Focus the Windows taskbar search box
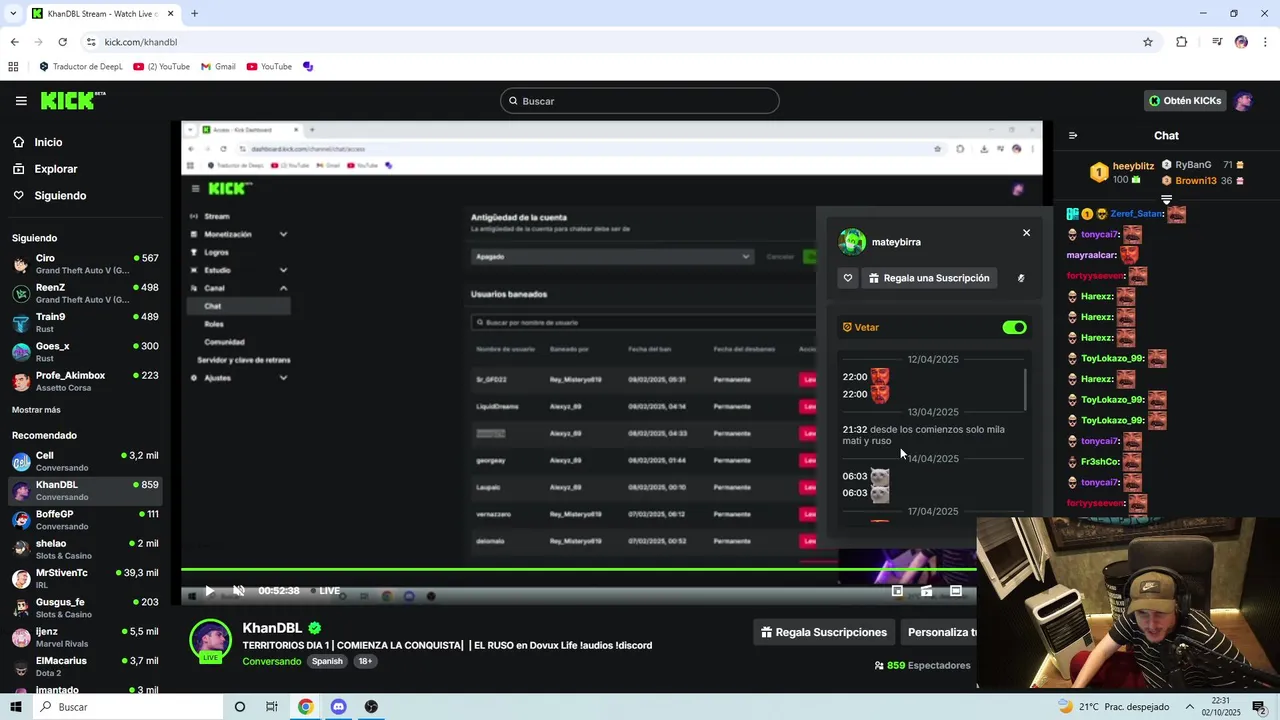Image resolution: width=1280 pixels, height=720 pixels. pyautogui.click(x=128, y=707)
